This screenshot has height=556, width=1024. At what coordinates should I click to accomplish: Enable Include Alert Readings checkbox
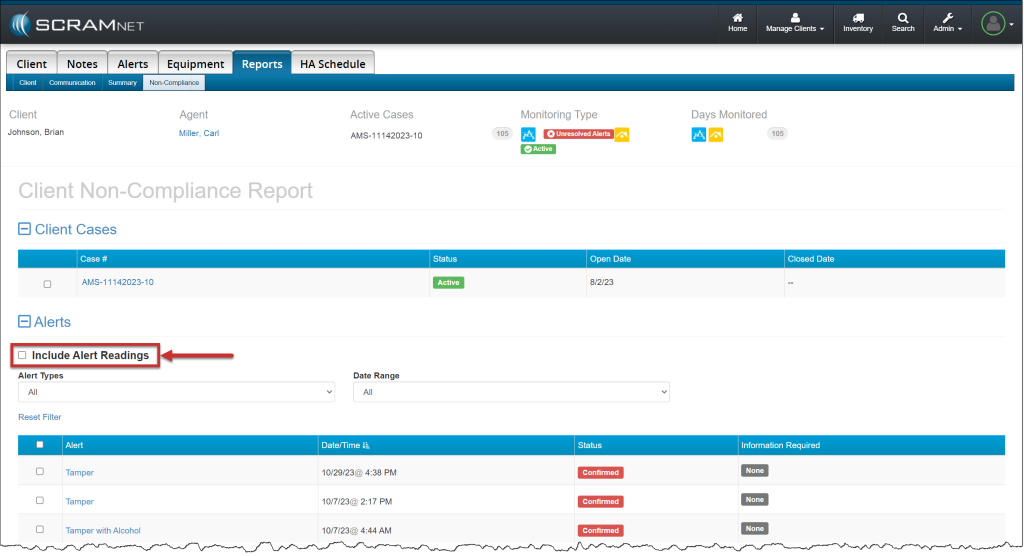pyautogui.click(x=22, y=355)
